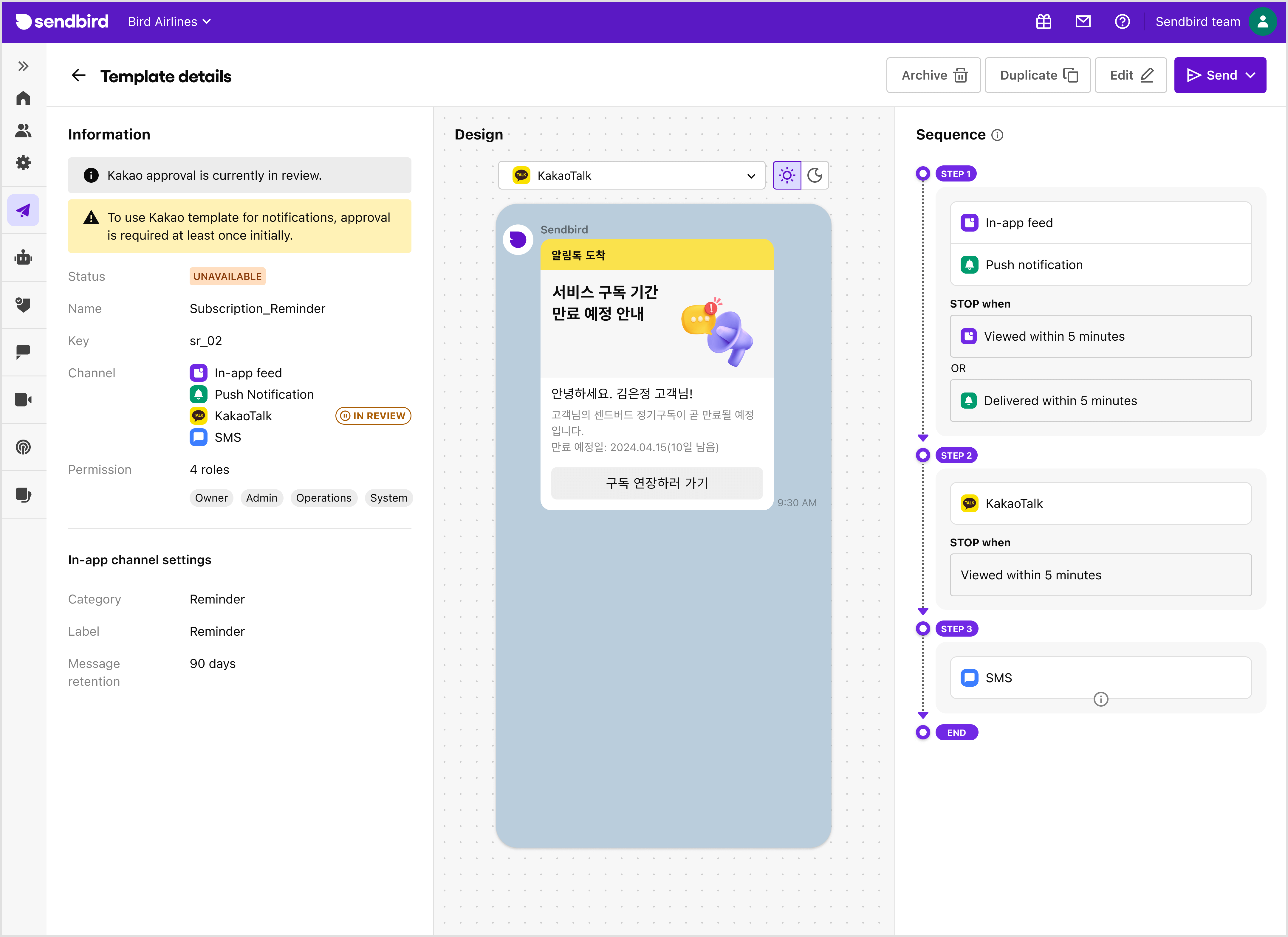Open the Settings gear in sidebar

click(x=23, y=163)
